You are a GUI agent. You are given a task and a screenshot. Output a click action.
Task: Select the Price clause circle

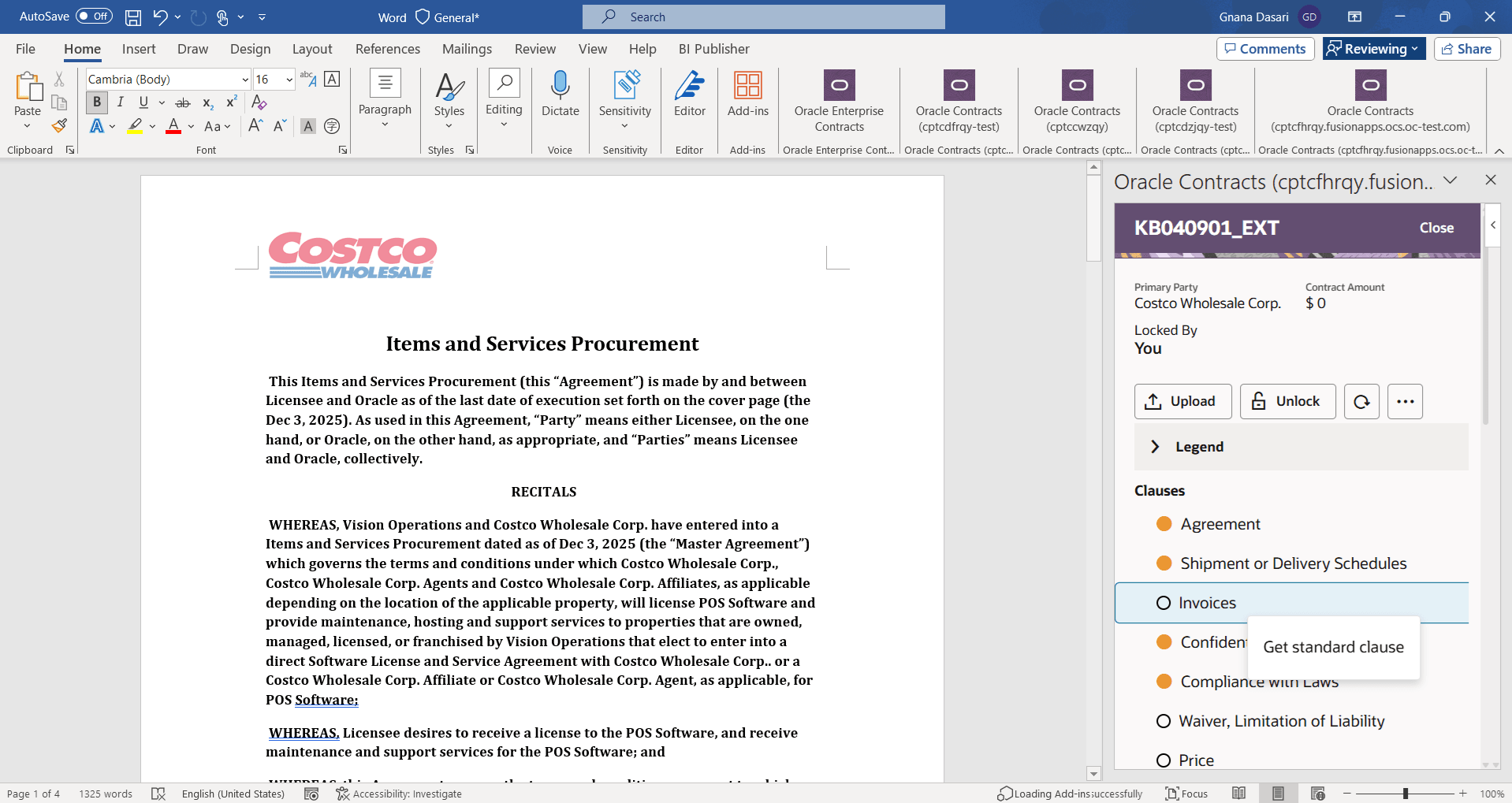(x=1163, y=760)
